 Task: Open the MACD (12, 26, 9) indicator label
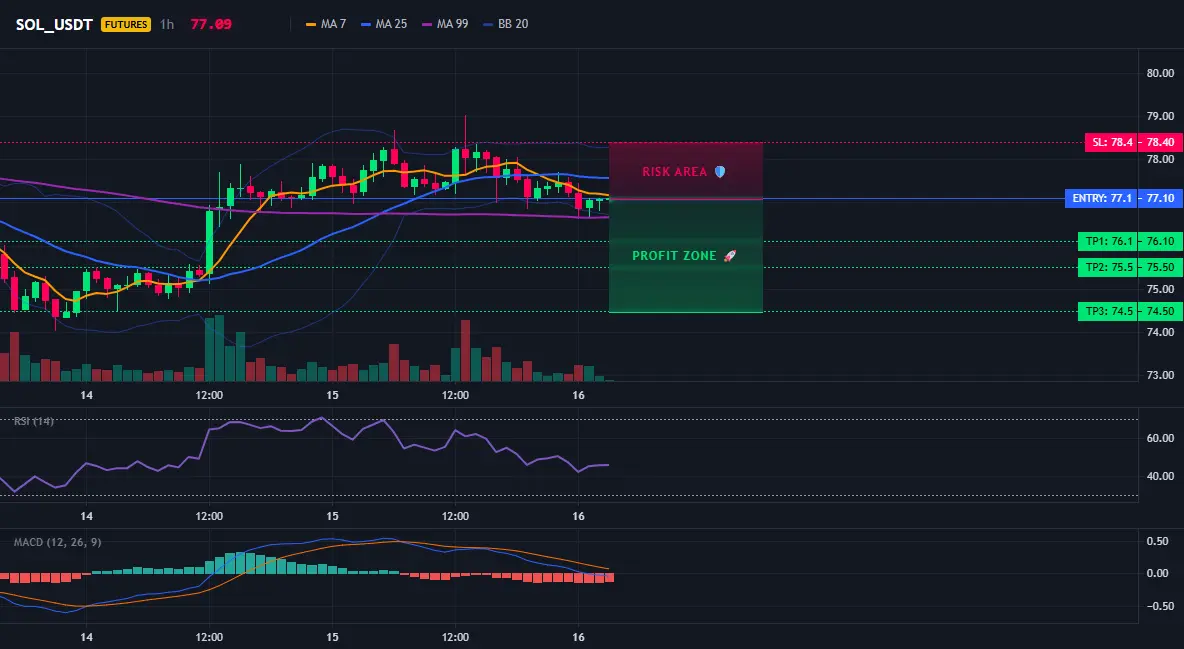pyautogui.click(x=57, y=542)
